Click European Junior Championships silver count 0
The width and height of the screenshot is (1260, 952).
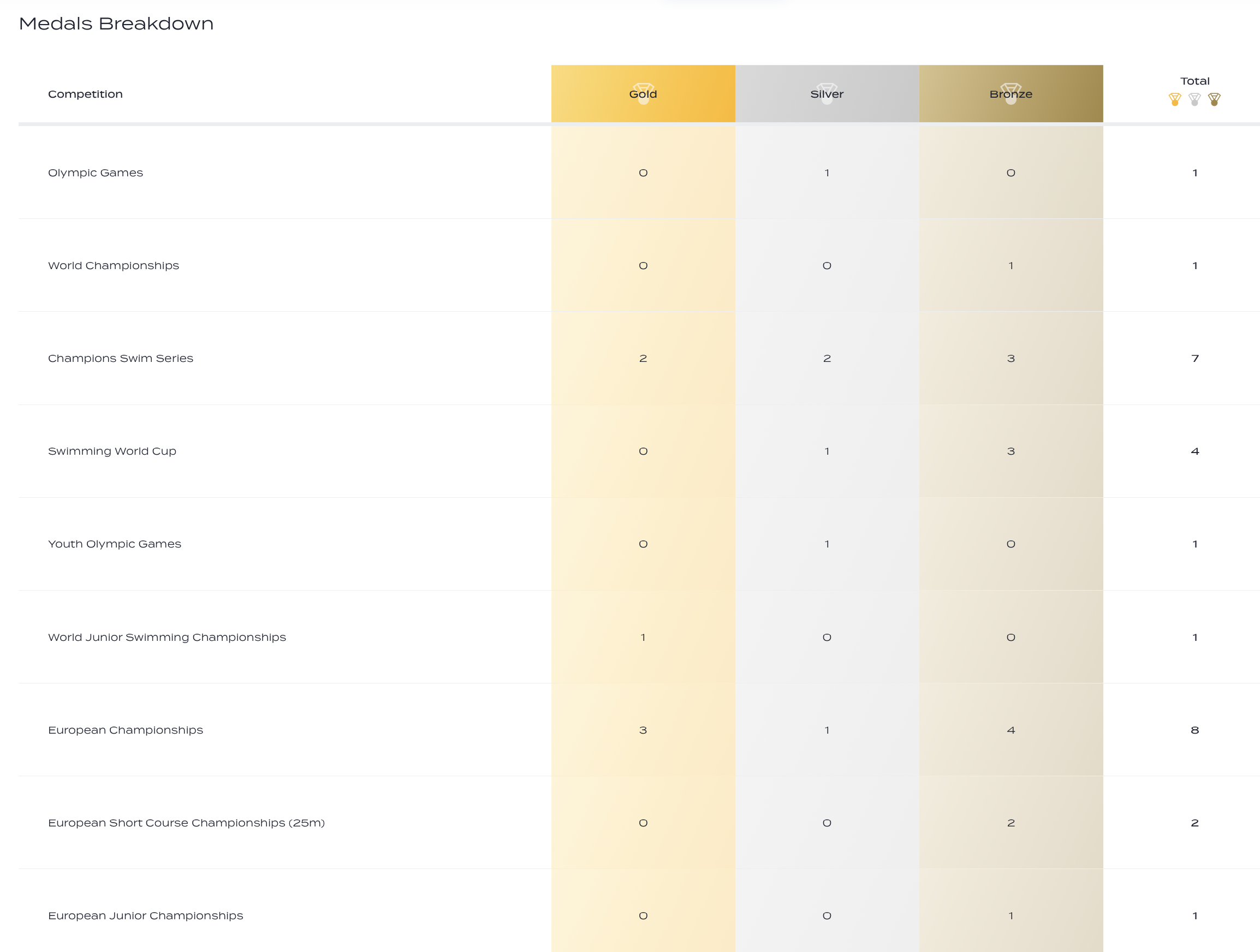[827, 915]
